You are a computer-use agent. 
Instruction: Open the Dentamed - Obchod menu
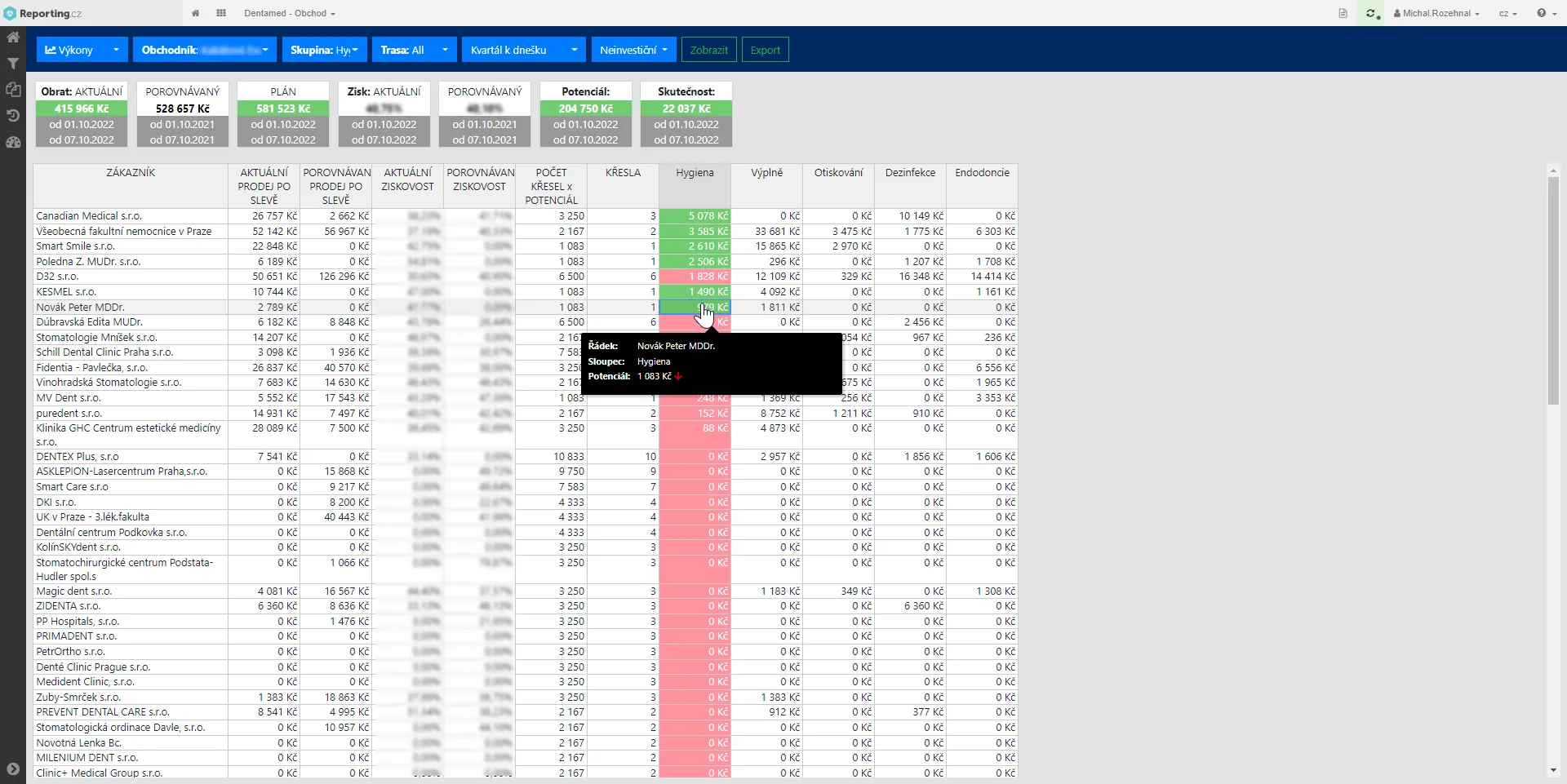click(x=289, y=13)
